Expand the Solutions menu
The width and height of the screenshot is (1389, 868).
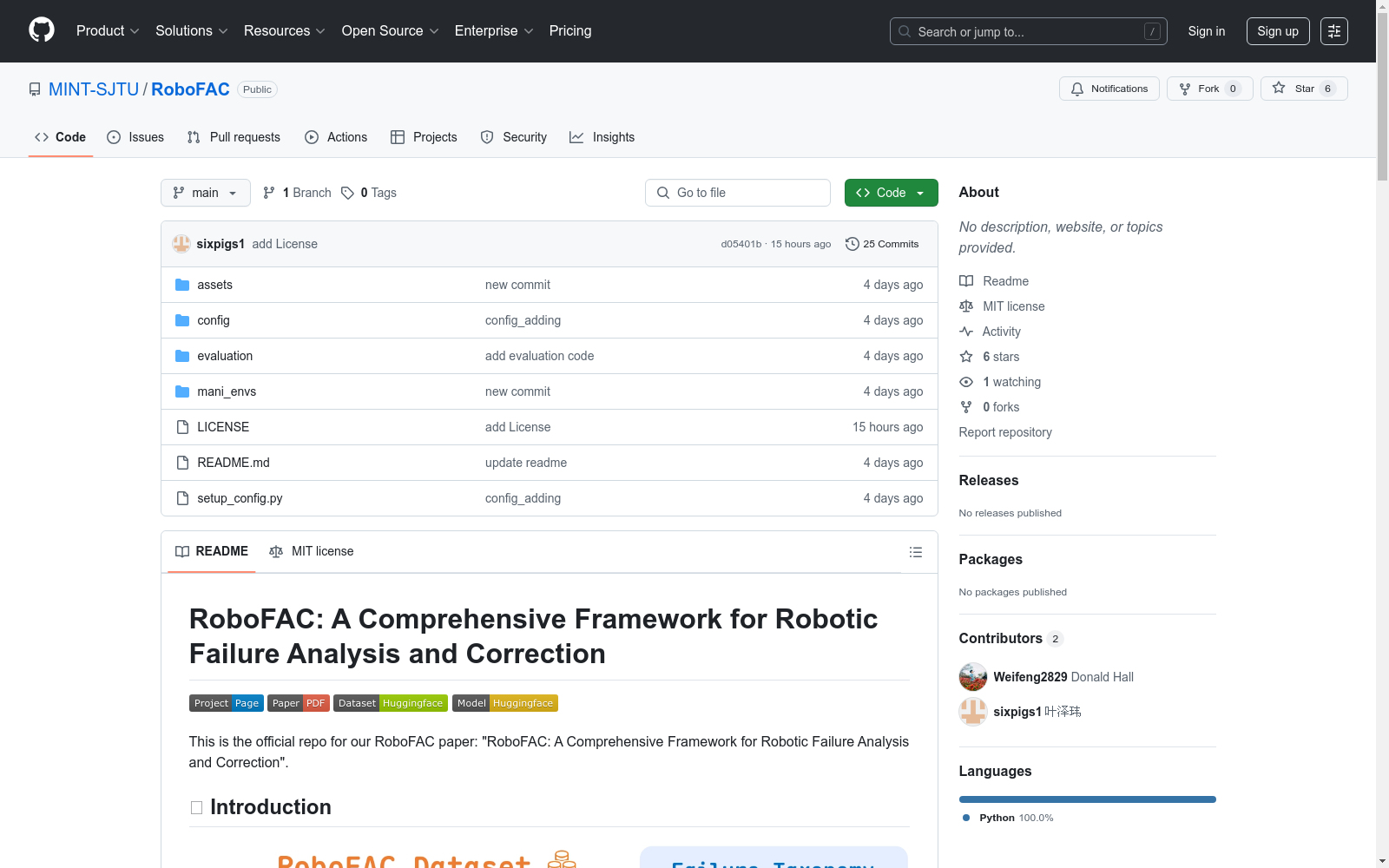coord(192,31)
